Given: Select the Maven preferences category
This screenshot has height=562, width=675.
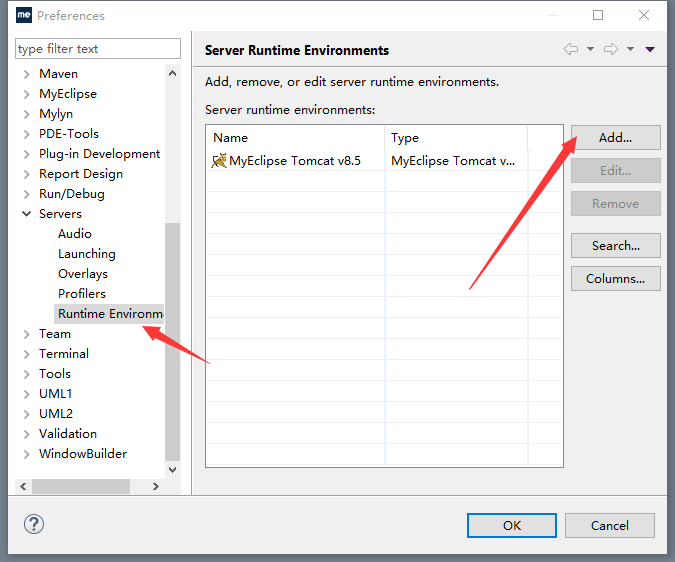Looking at the screenshot, I should 59,74.
